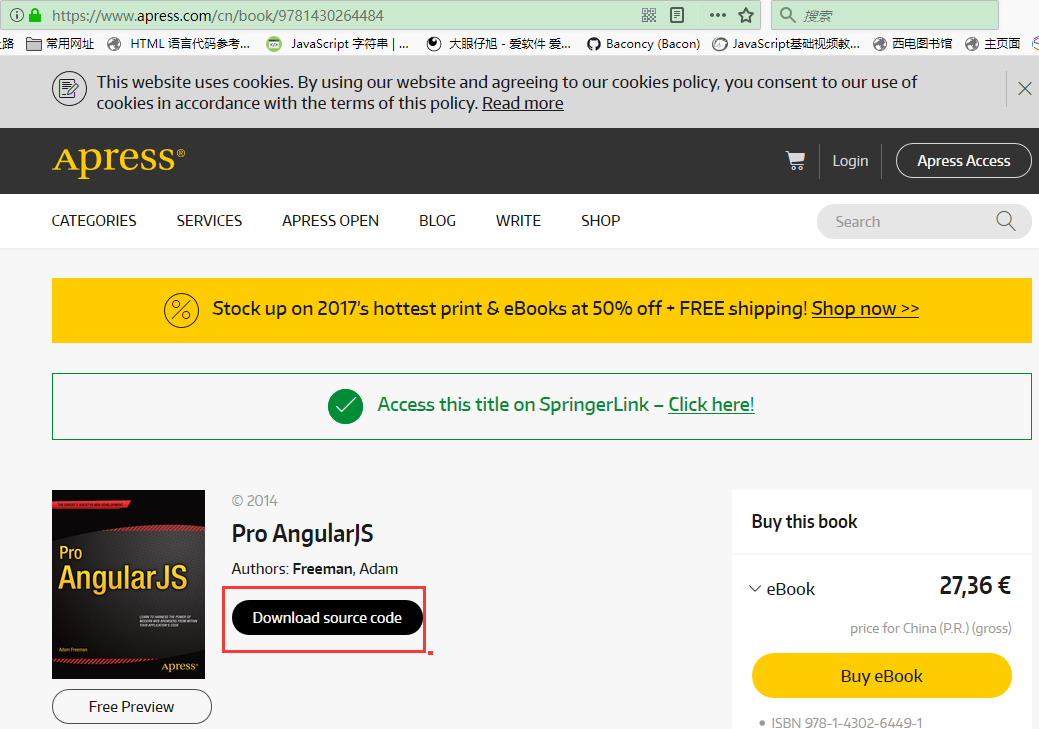1039x729 pixels.
Task: Bookmark this page with star icon
Action: click(746, 15)
